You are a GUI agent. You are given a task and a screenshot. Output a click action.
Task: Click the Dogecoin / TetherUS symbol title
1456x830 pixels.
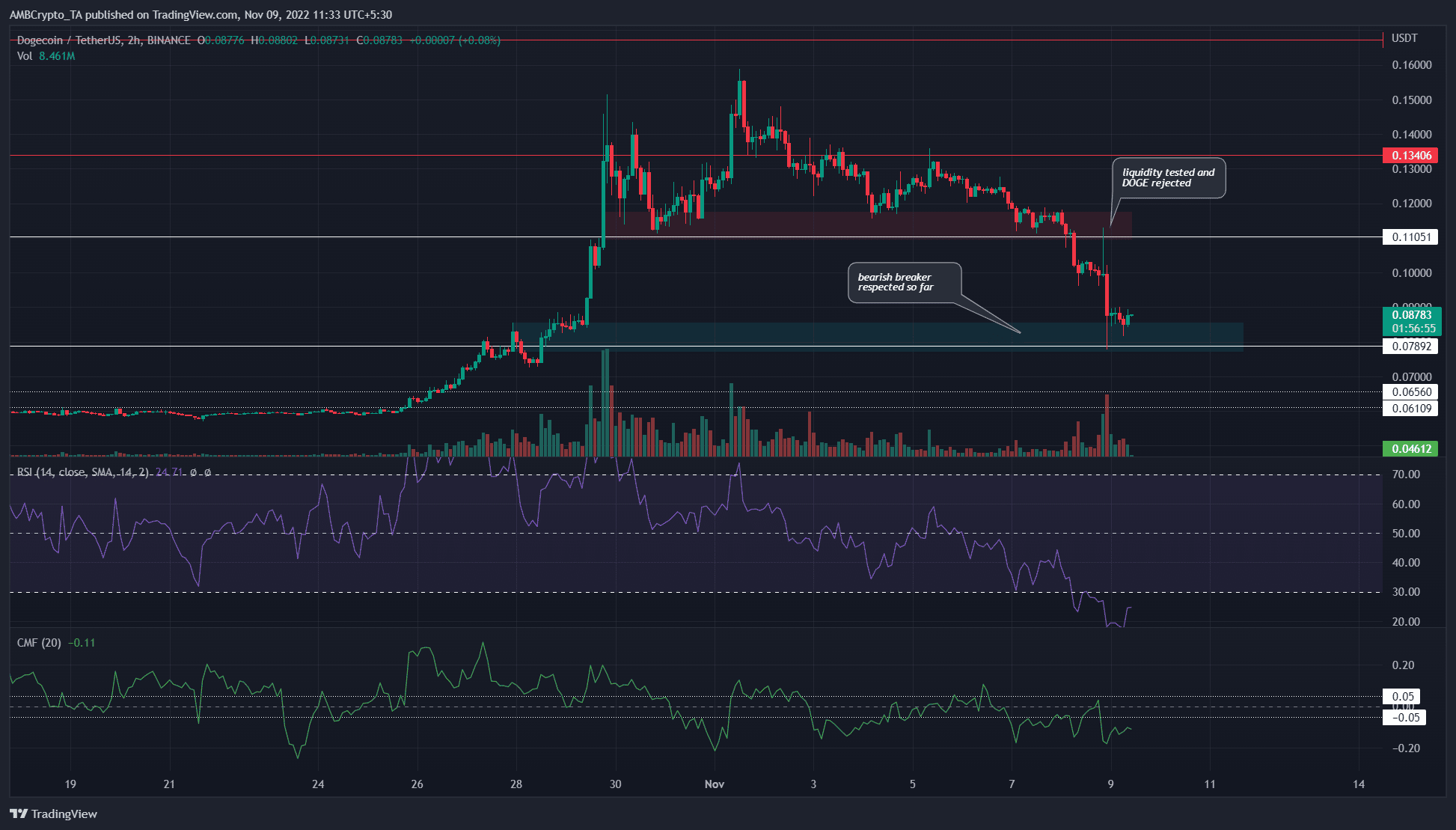point(103,40)
